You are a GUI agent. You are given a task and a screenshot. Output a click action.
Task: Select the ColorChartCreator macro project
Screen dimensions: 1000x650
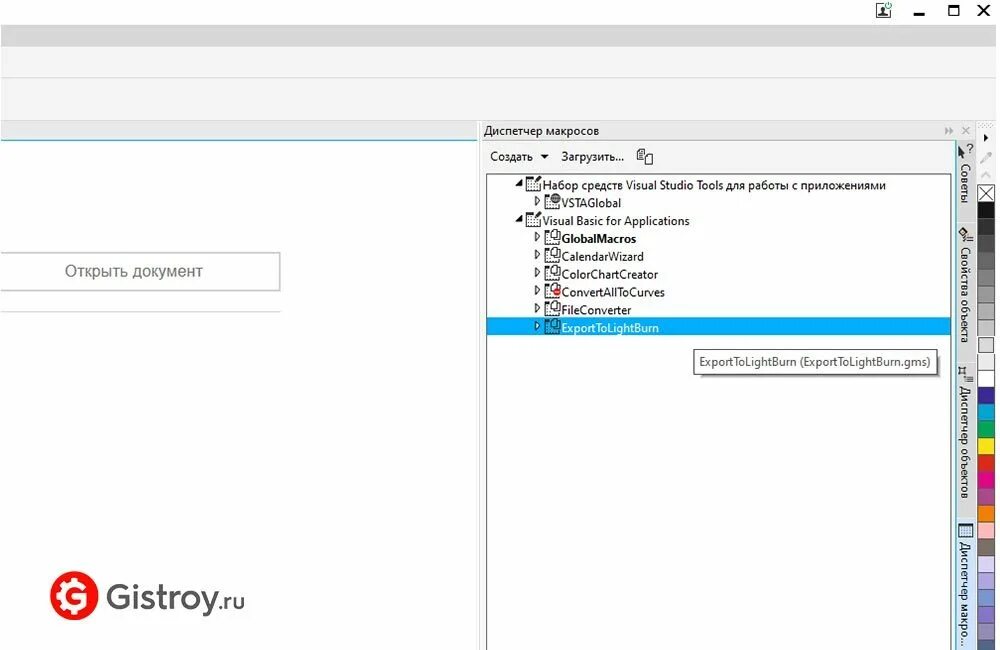(609, 274)
